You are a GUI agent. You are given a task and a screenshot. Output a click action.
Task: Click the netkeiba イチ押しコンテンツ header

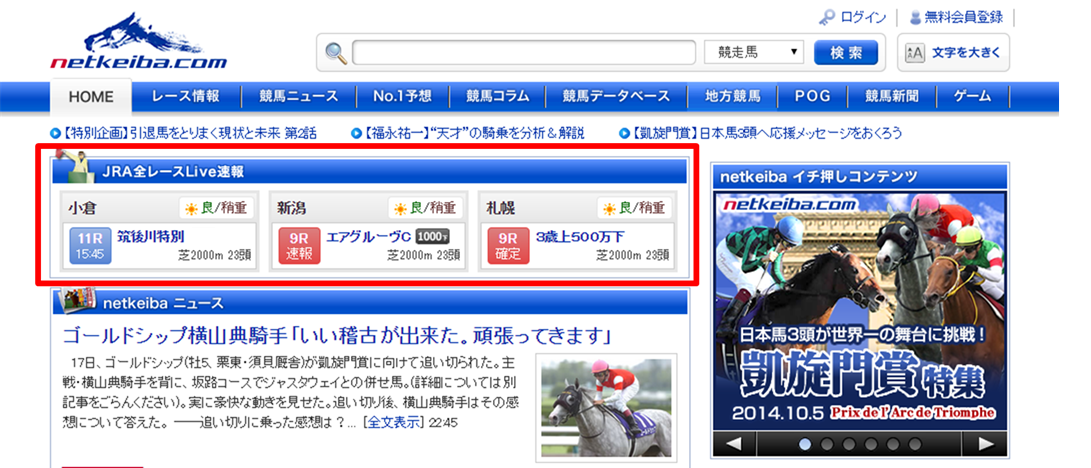click(860, 176)
